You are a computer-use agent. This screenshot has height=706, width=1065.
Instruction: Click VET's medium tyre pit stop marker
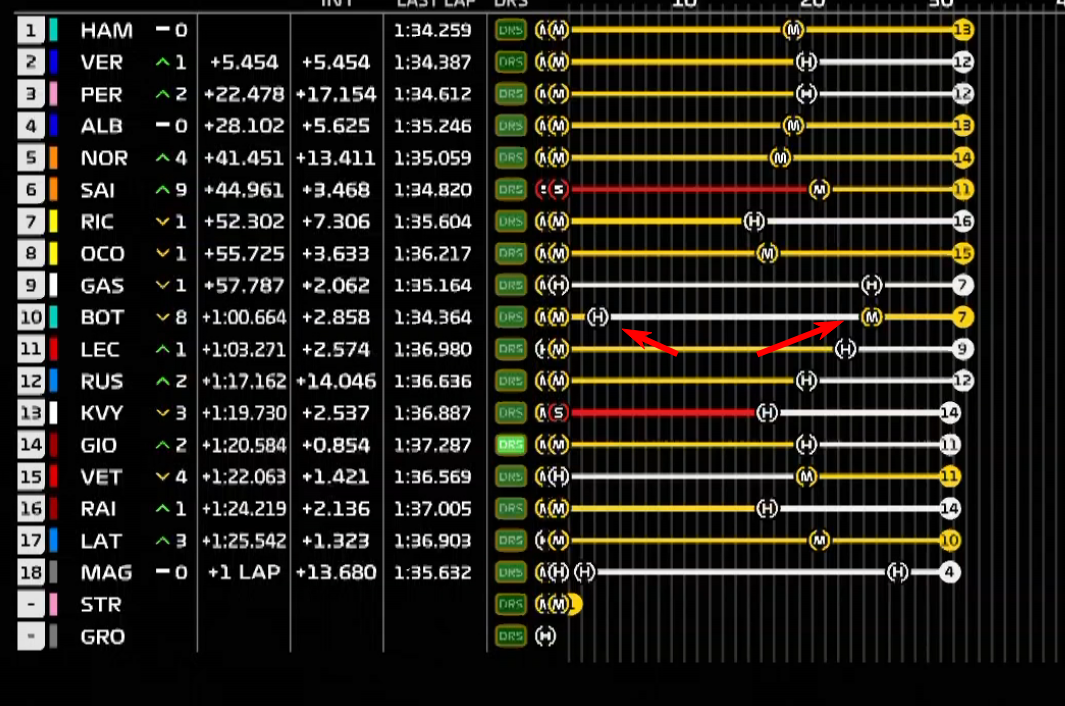806,476
